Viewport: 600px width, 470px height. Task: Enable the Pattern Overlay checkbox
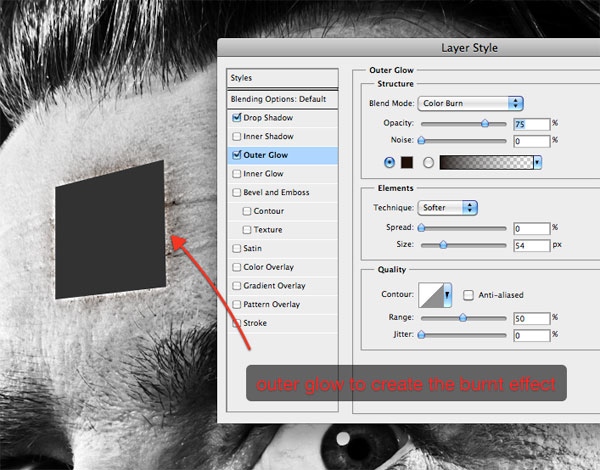point(236,304)
